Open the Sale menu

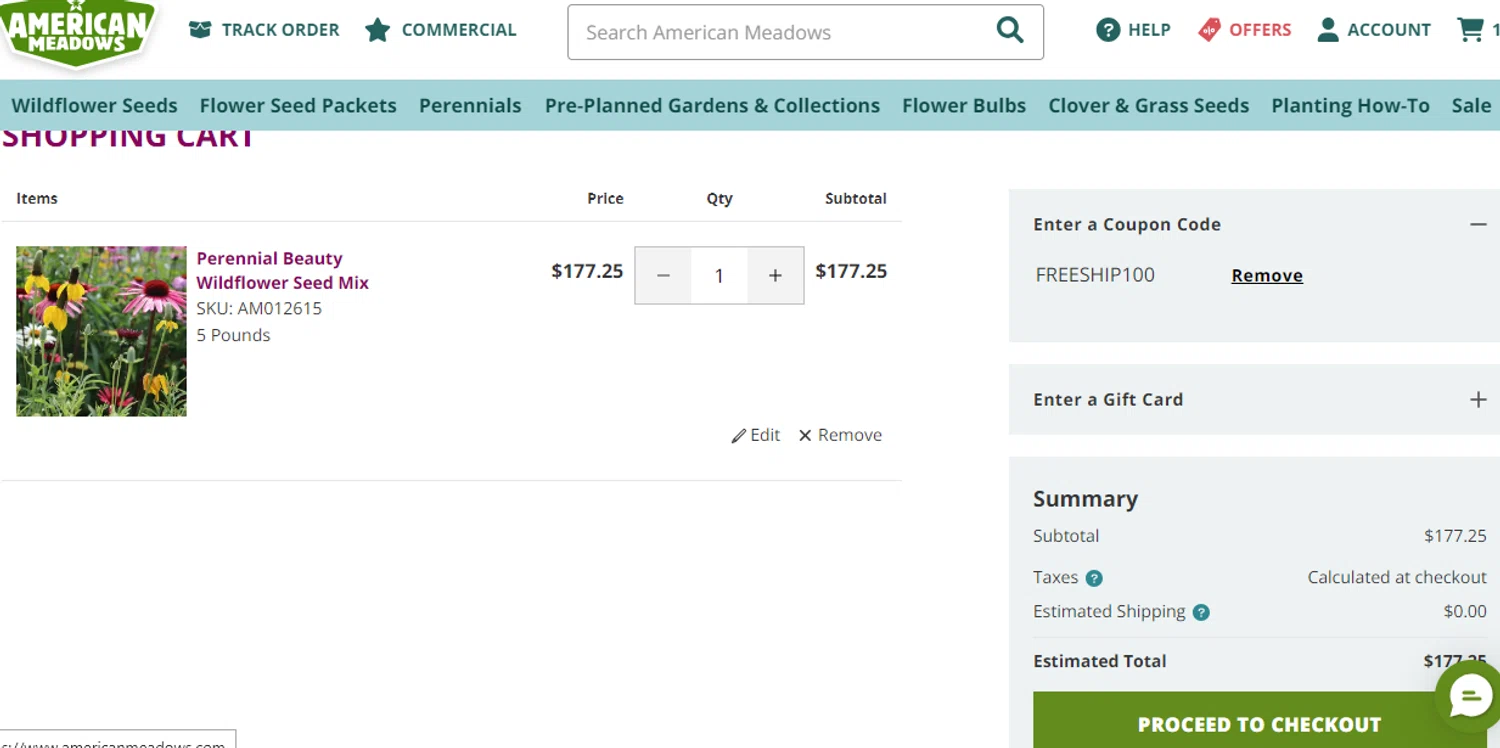click(x=1471, y=106)
